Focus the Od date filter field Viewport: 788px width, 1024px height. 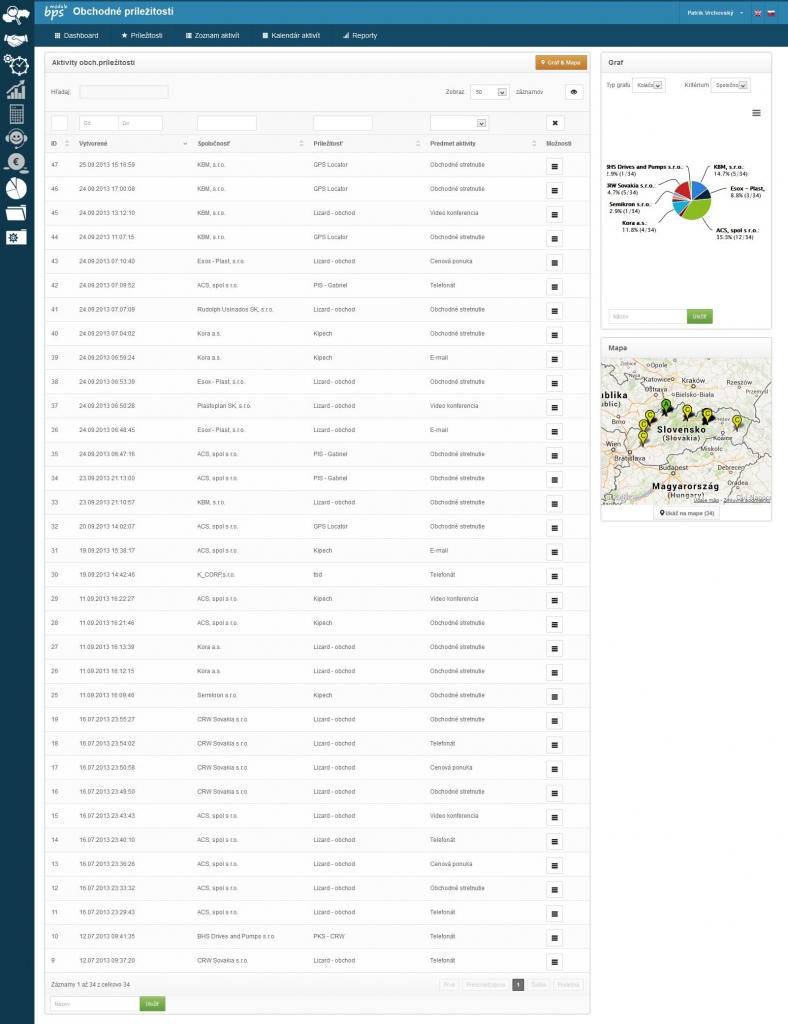pos(98,123)
